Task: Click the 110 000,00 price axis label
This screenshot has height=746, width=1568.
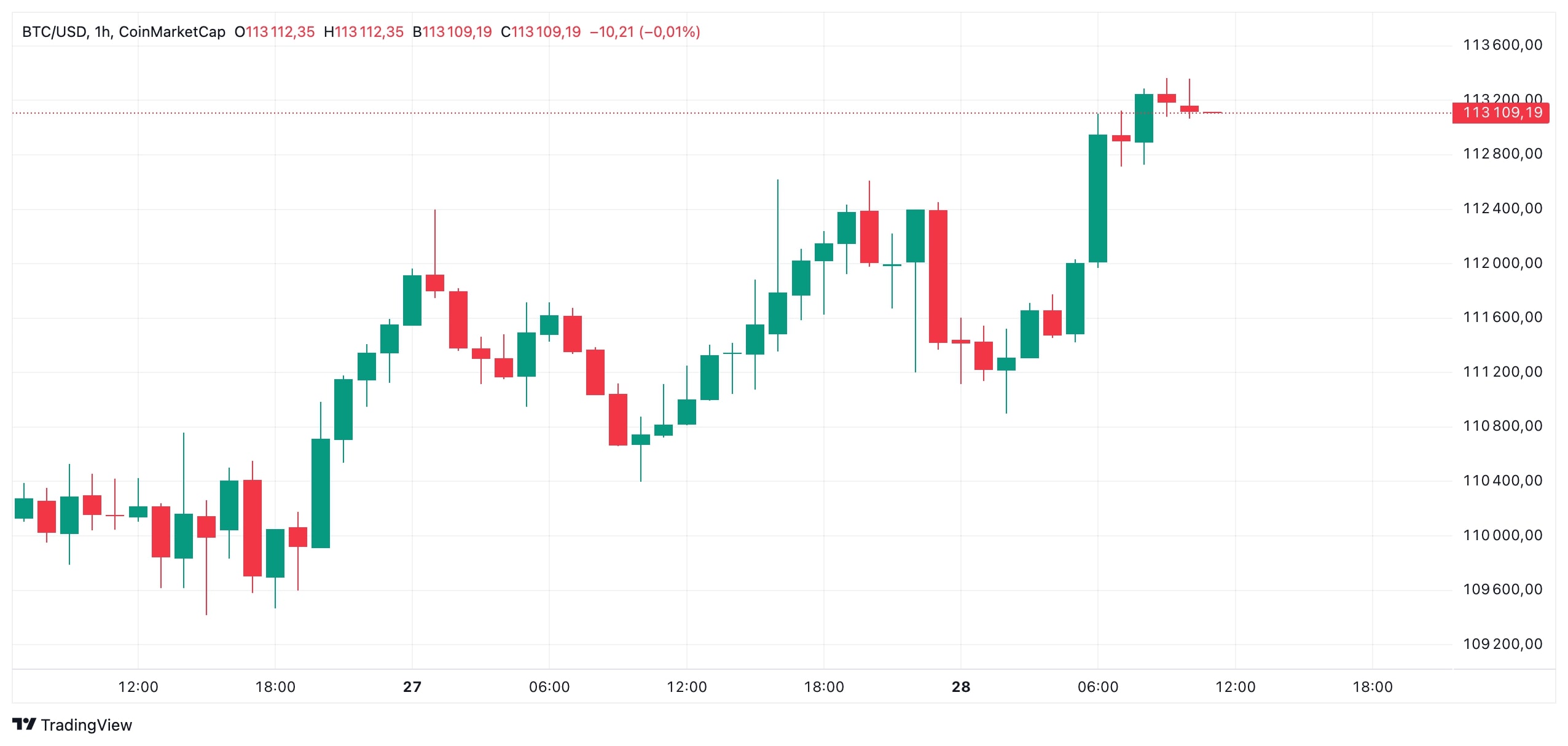Action: coord(1503,535)
